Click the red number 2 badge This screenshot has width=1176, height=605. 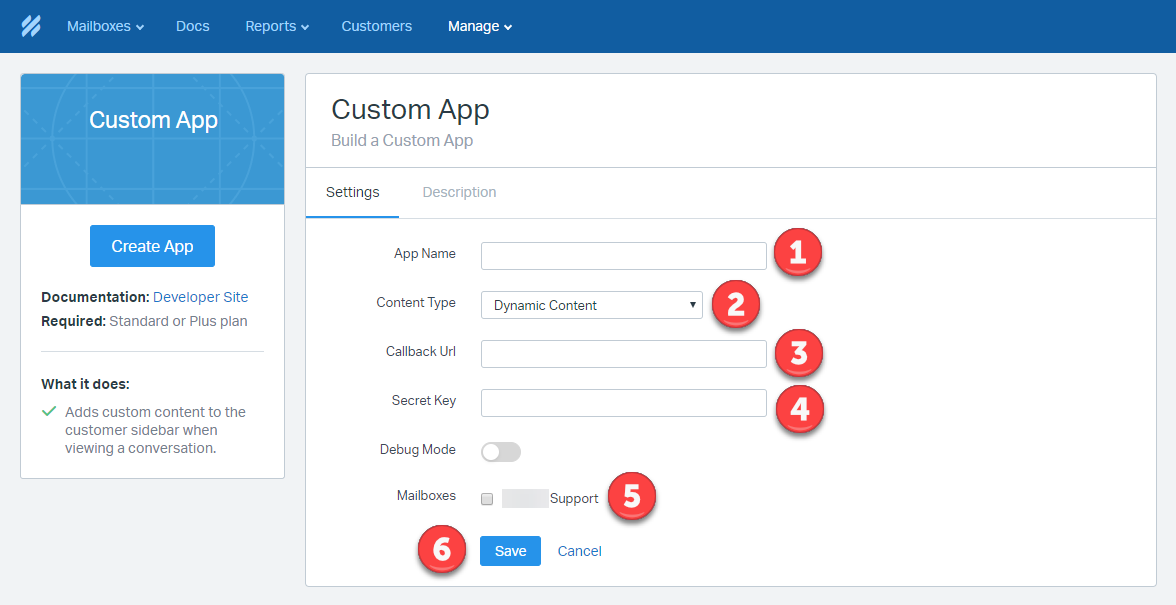tap(736, 304)
